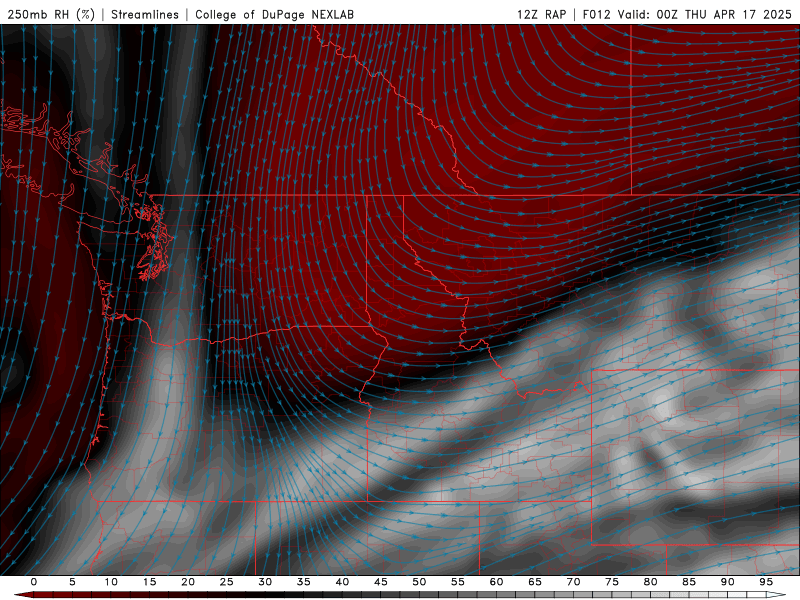Screen dimensions: 800x600
Task: Click the colorbar label "5"
Action: coord(72,582)
